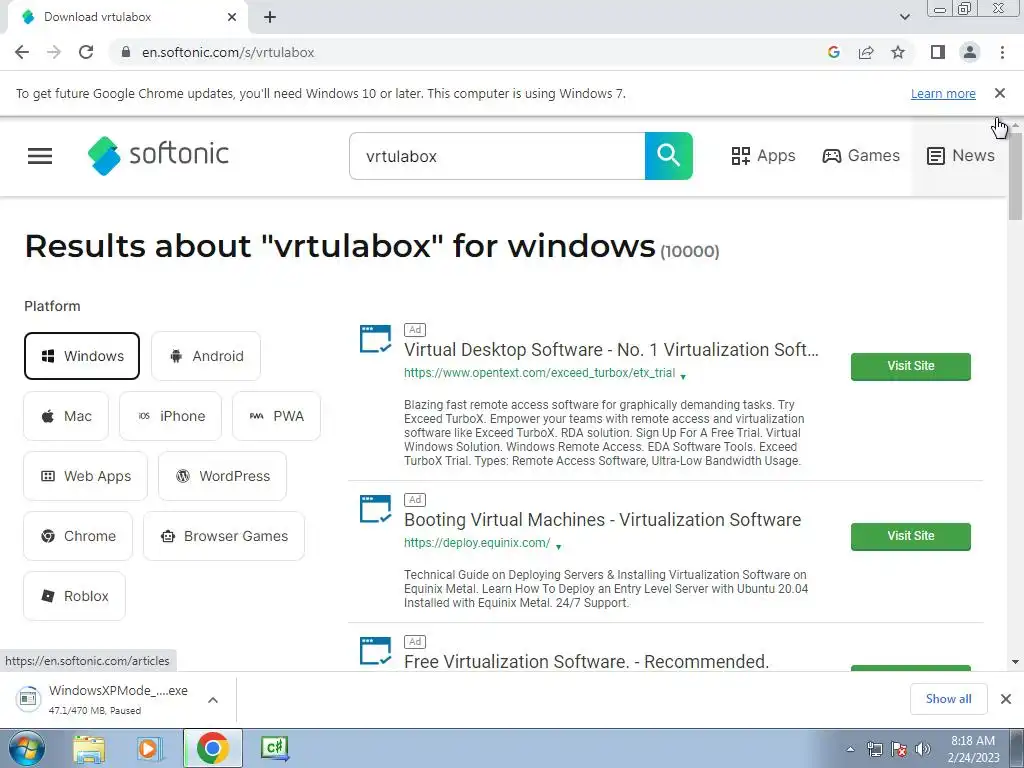1024x768 pixels.
Task: Click the Virtual Desktop Software ad icon
Action: (x=376, y=339)
